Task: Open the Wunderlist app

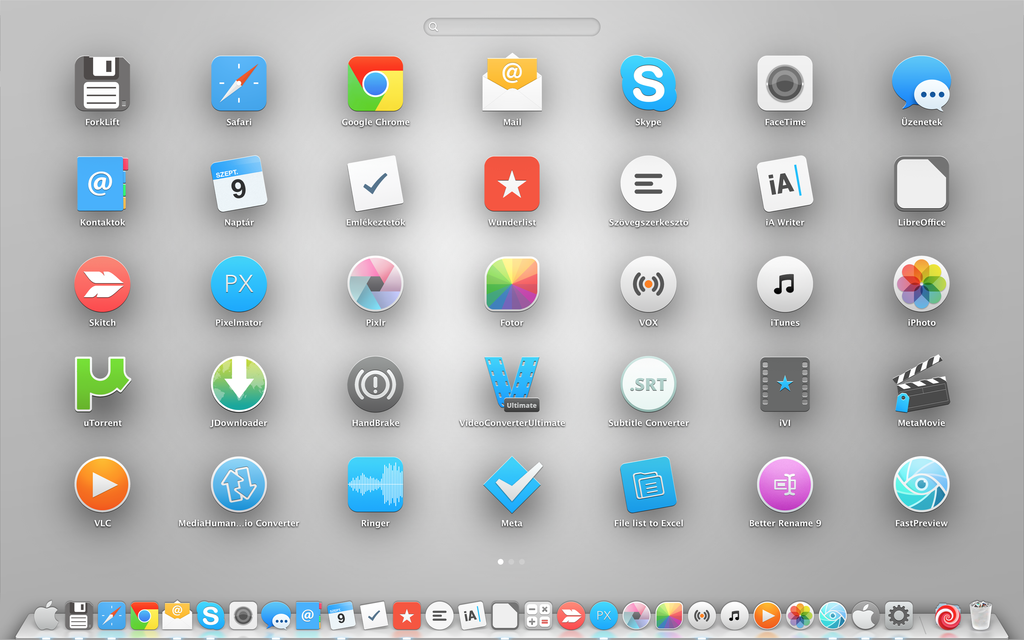Action: point(511,185)
